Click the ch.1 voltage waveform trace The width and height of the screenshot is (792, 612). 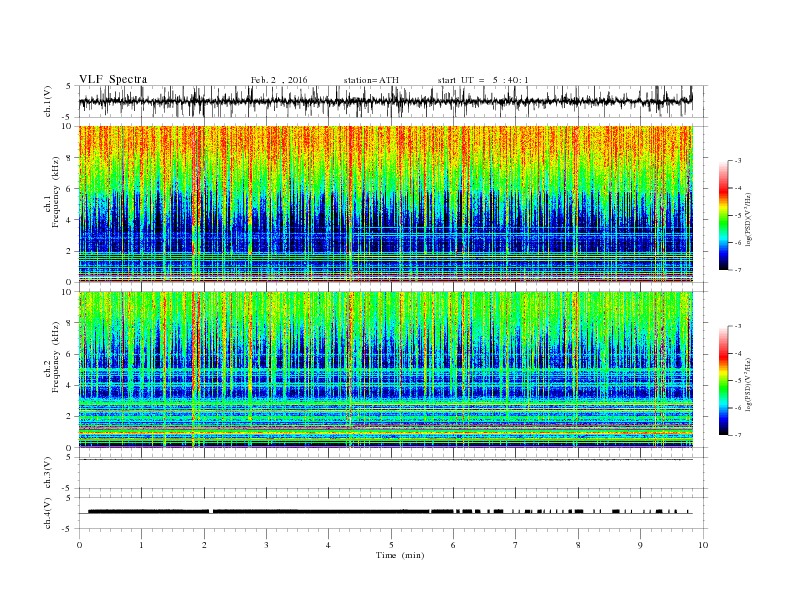coord(385,101)
